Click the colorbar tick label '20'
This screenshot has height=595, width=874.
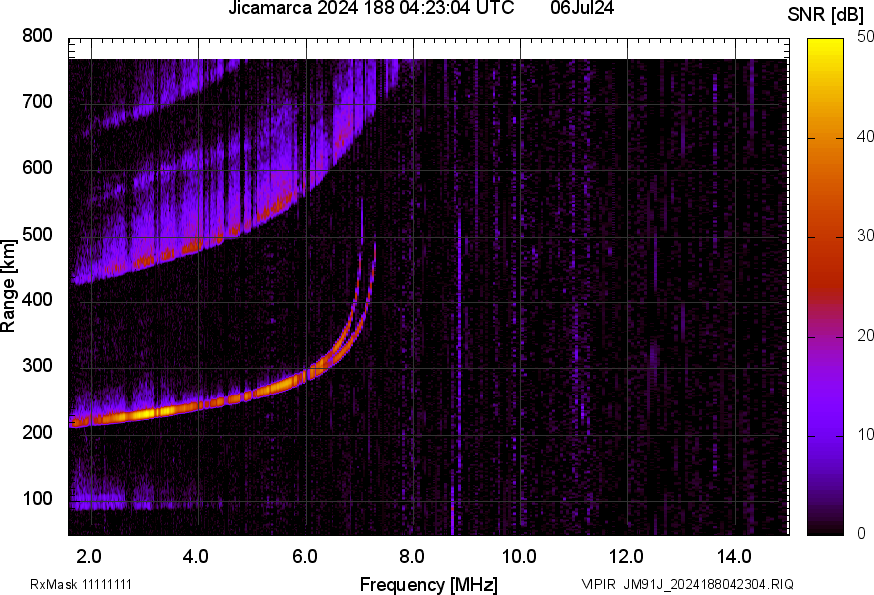click(866, 335)
